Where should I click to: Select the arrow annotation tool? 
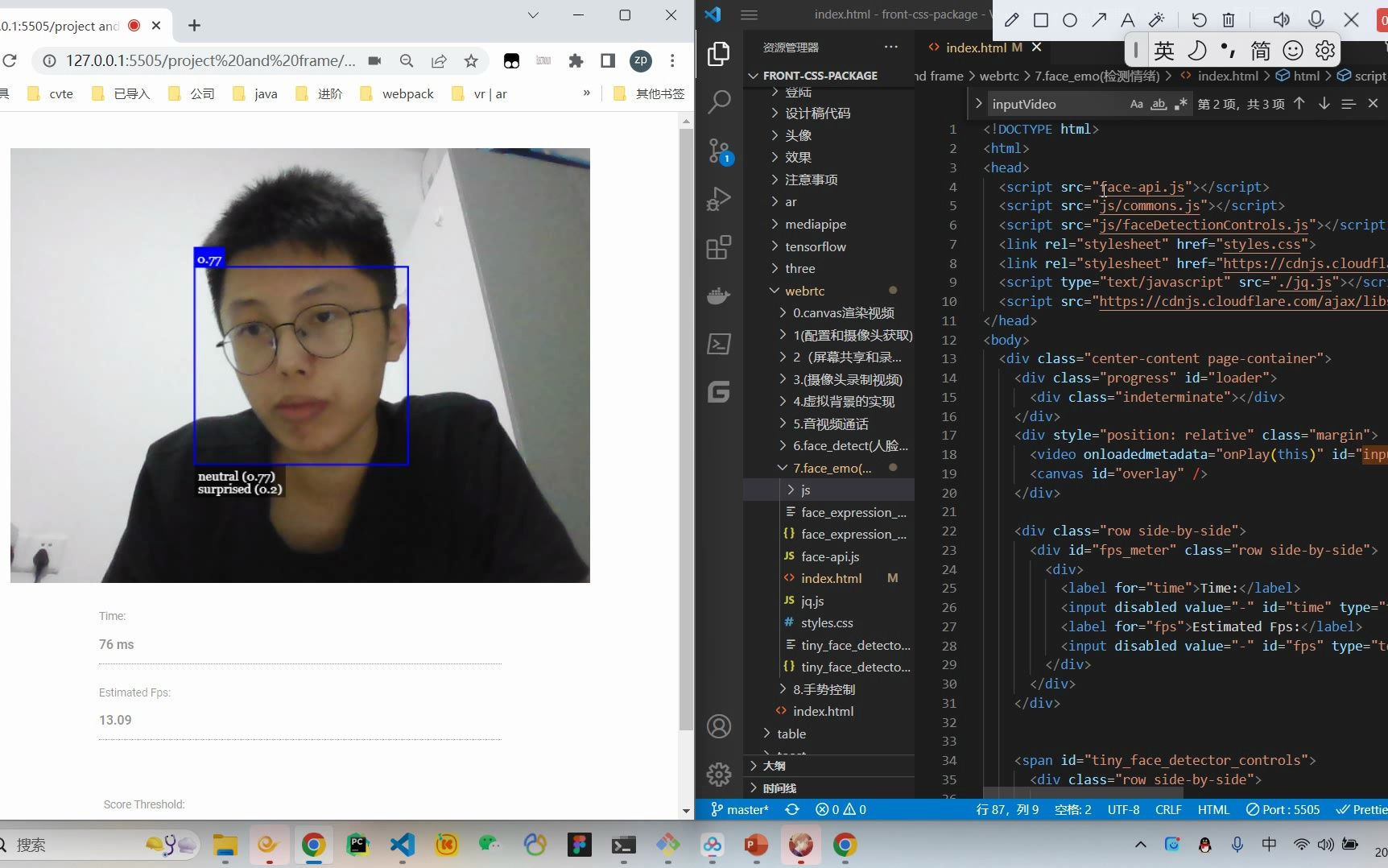pyautogui.click(x=1099, y=20)
